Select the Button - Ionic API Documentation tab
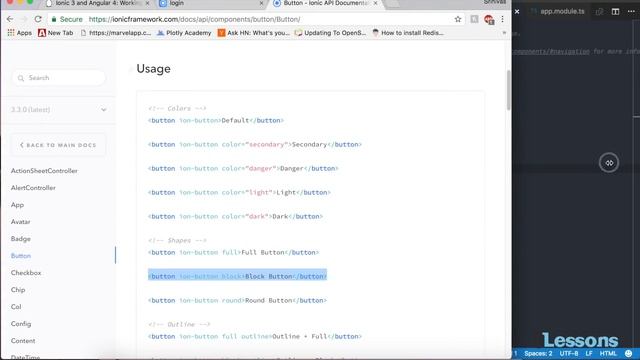Viewport: 640px width, 360px height. point(325,3)
